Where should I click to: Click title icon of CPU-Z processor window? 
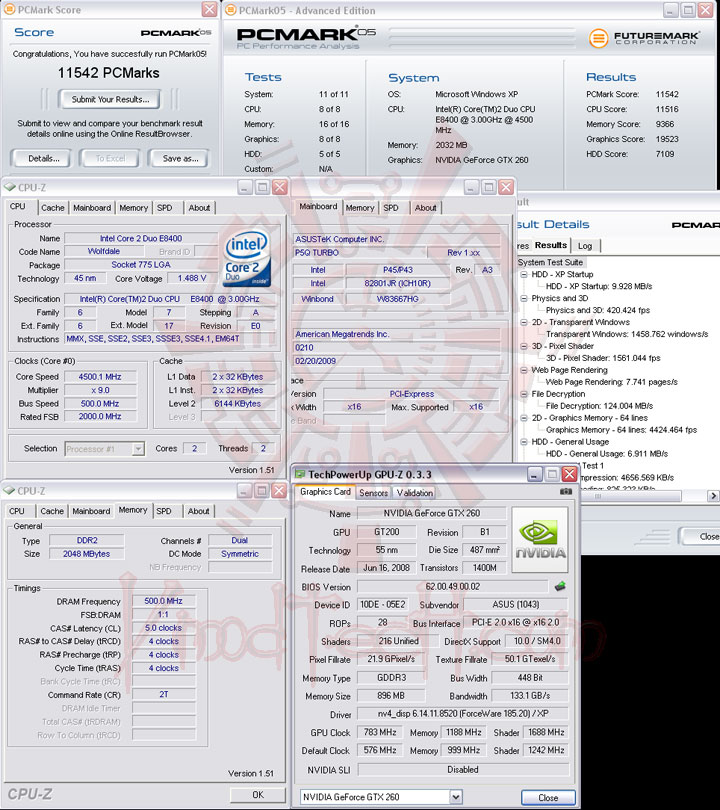tap(10, 187)
